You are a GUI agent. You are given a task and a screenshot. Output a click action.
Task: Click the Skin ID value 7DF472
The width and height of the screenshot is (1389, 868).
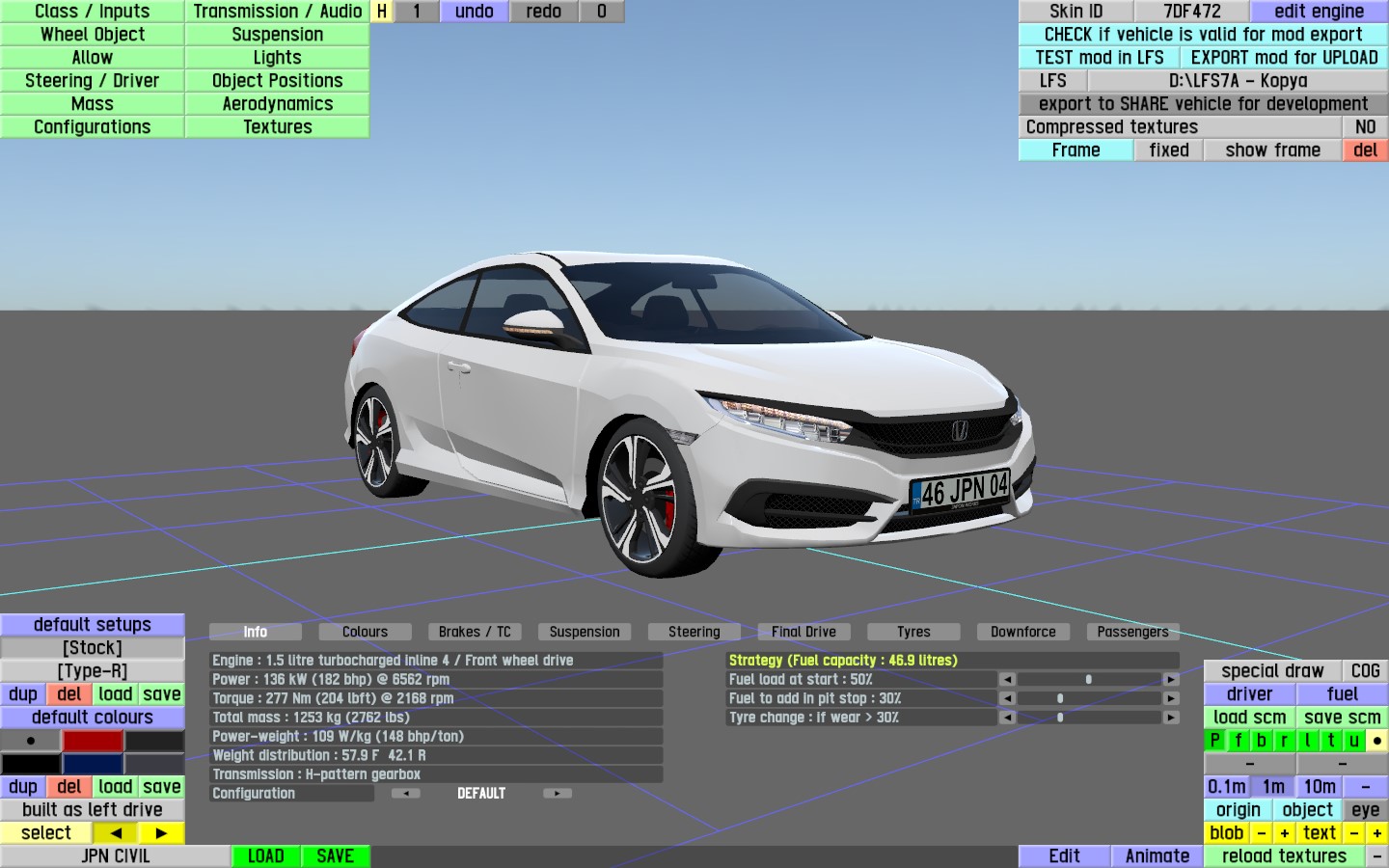(x=1191, y=12)
